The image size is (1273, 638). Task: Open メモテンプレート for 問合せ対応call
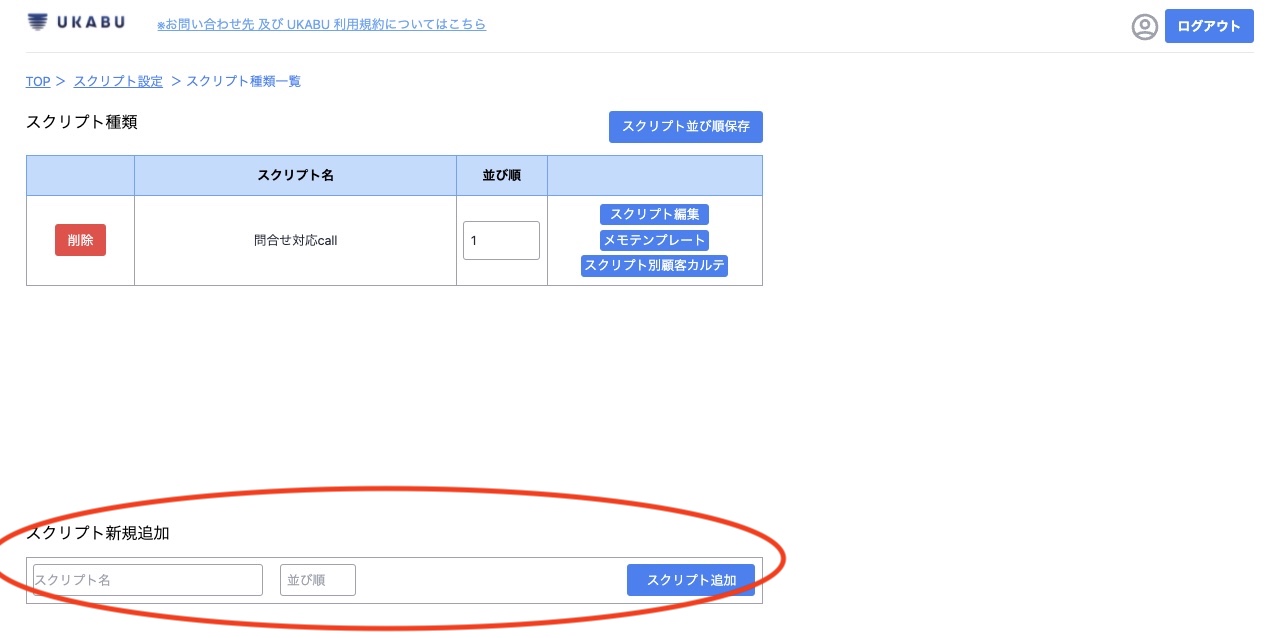[x=654, y=240]
